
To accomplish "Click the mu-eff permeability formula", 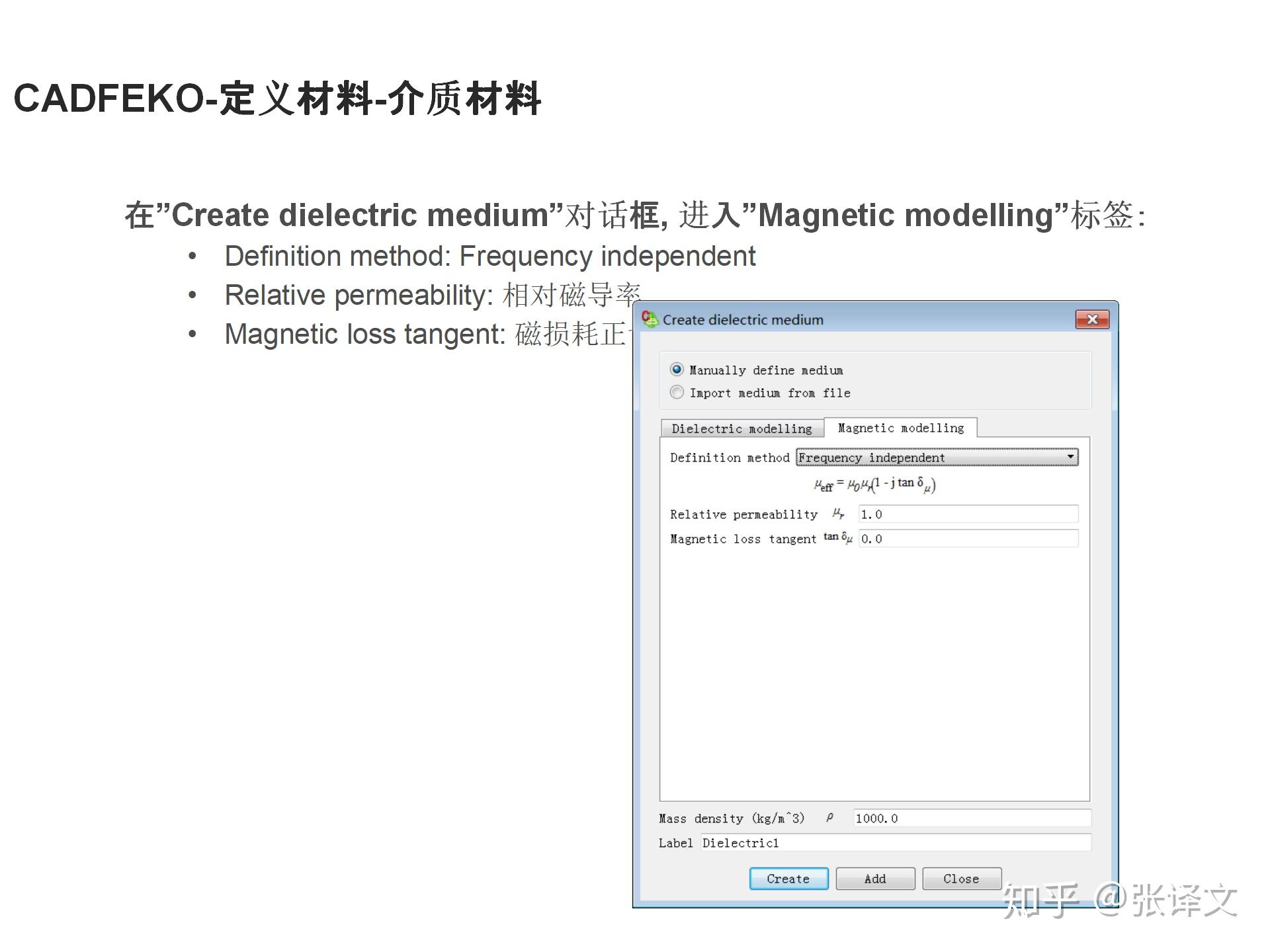I will [874, 485].
